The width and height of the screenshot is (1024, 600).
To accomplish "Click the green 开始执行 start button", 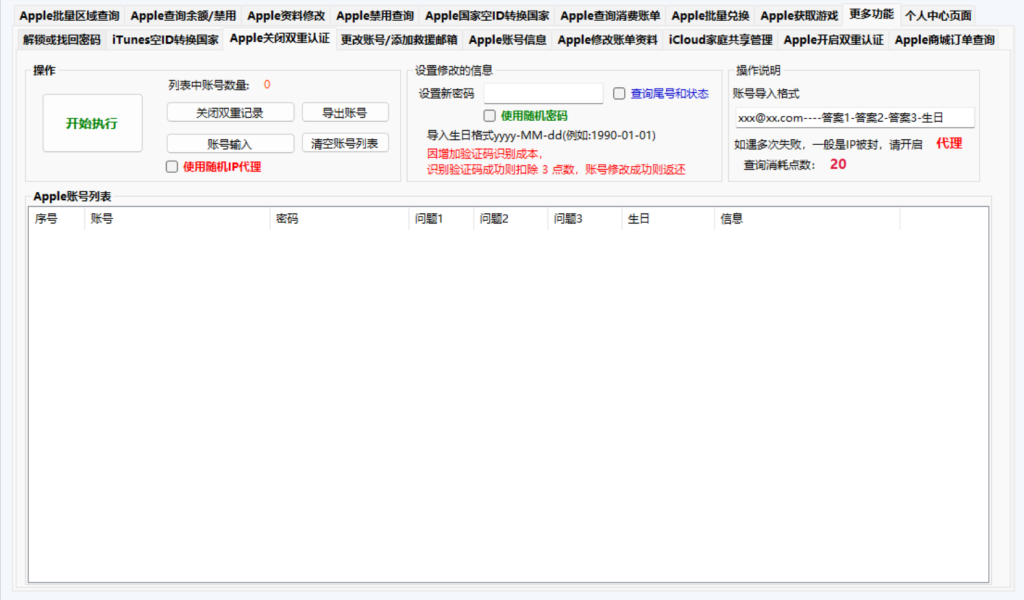I will click(92, 123).
